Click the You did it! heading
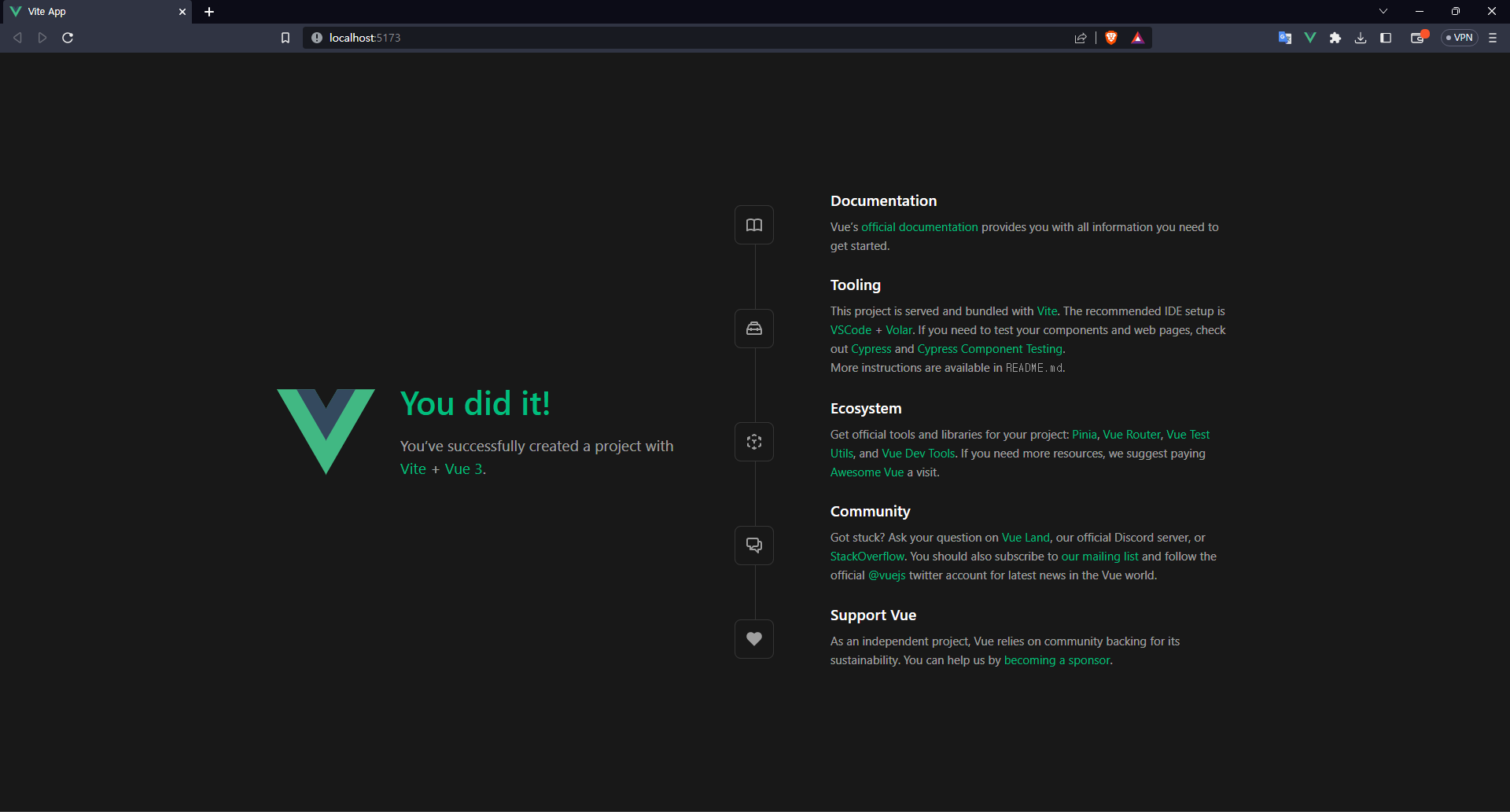 (475, 403)
